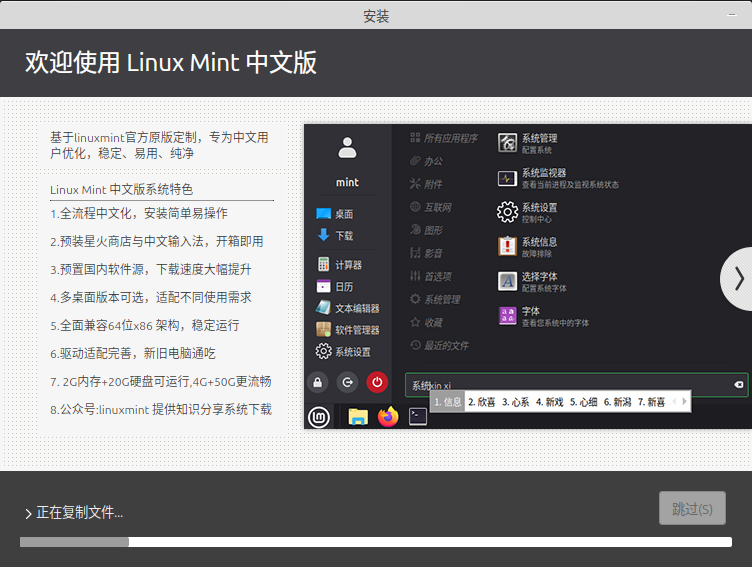
Task: Click the mint user avatar icon
Action: coord(347,148)
